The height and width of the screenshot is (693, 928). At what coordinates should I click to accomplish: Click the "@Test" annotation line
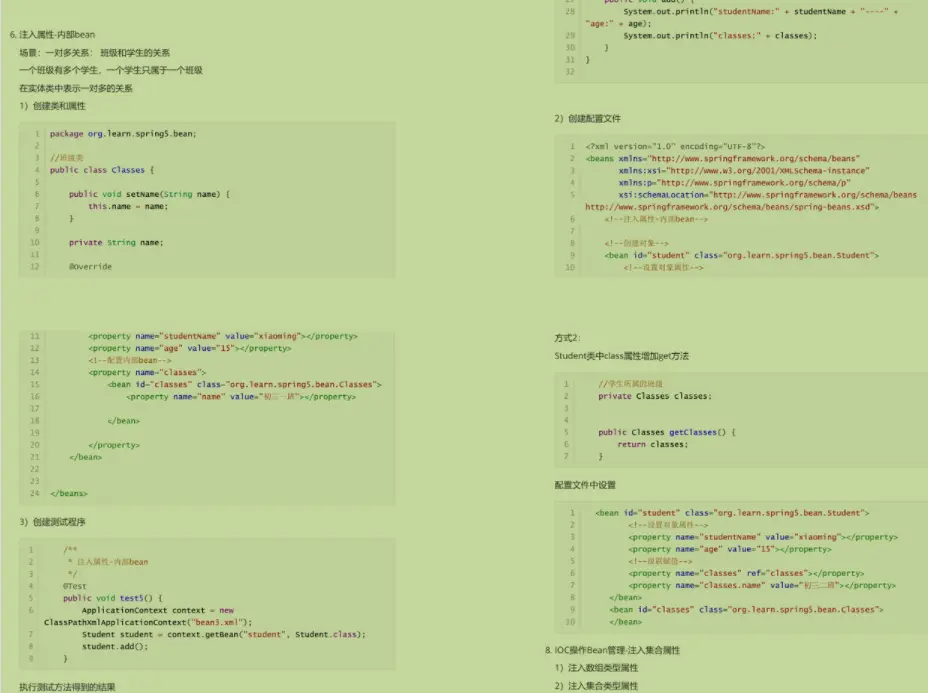point(75,586)
